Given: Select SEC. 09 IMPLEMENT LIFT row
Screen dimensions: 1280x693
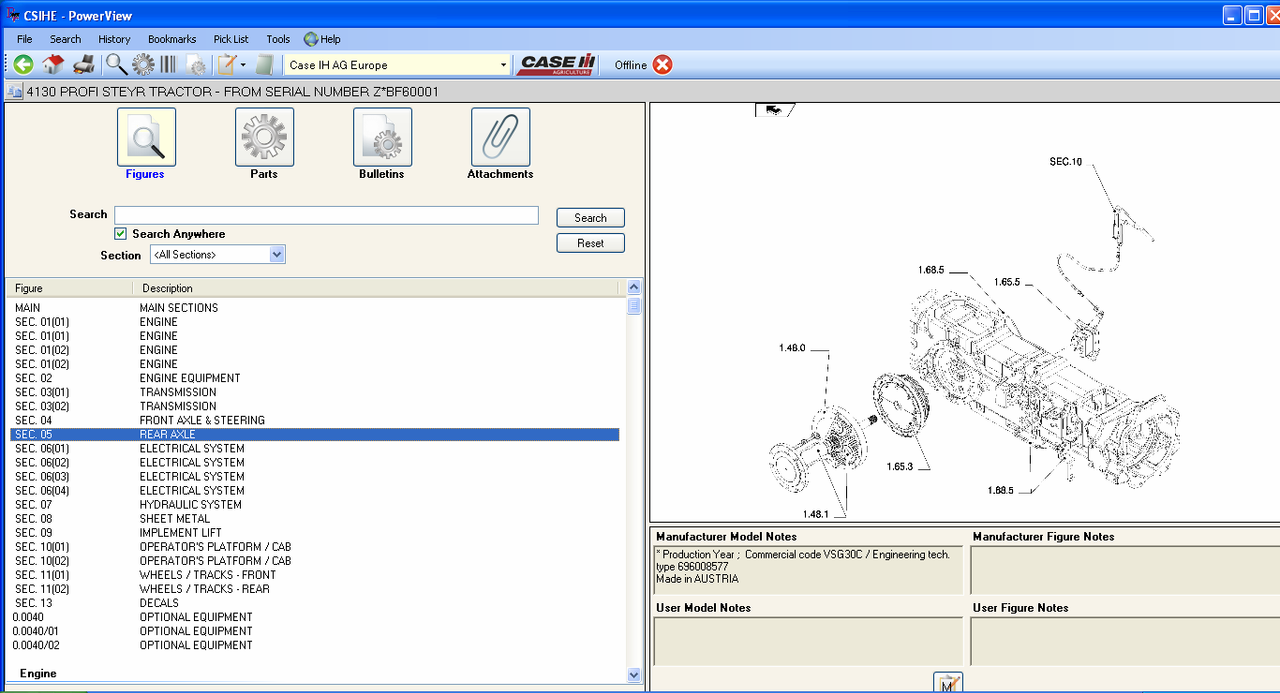Looking at the screenshot, I should tap(315, 532).
